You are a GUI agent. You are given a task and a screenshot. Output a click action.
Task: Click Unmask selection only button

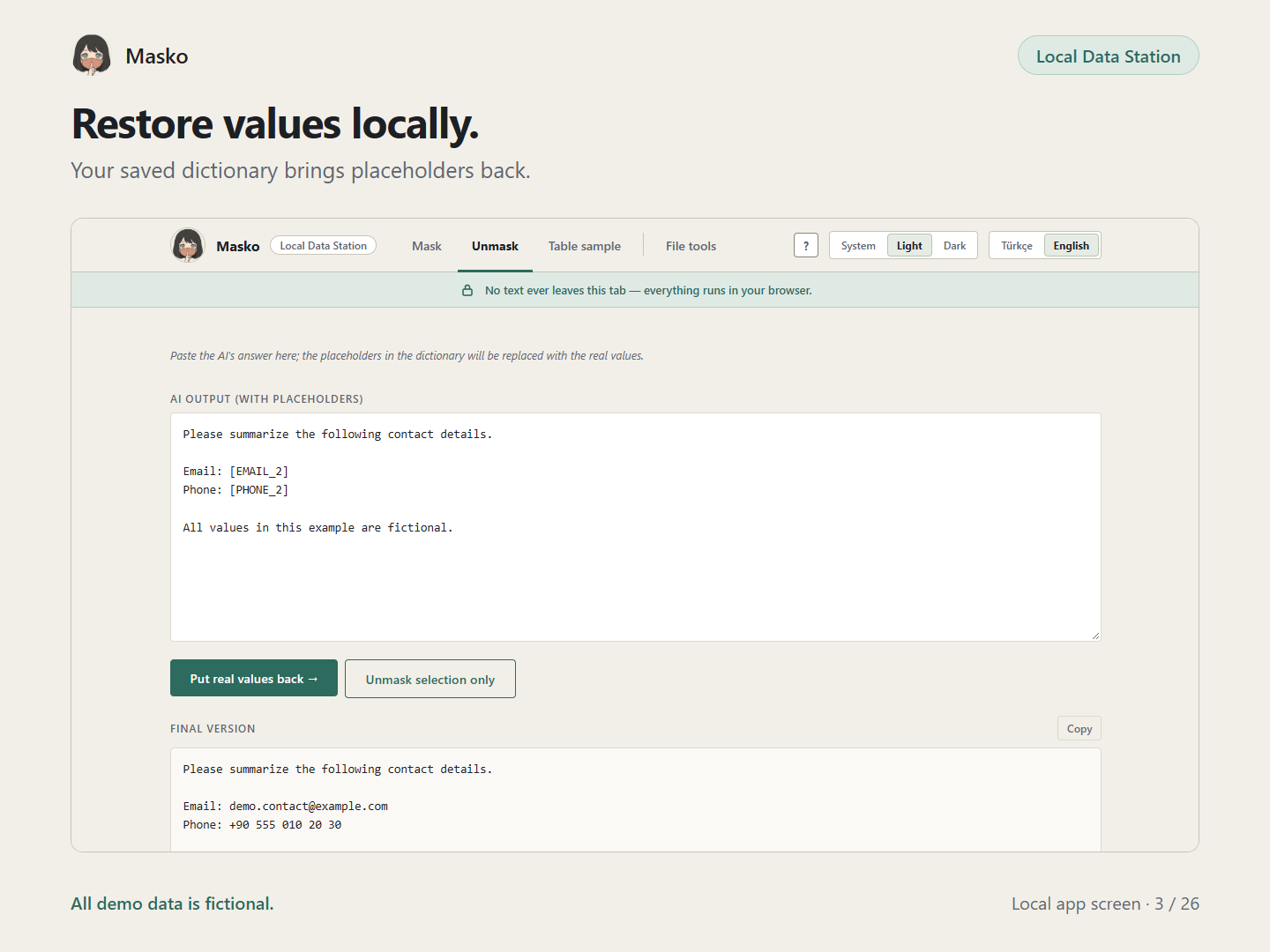click(x=430, y=679)
